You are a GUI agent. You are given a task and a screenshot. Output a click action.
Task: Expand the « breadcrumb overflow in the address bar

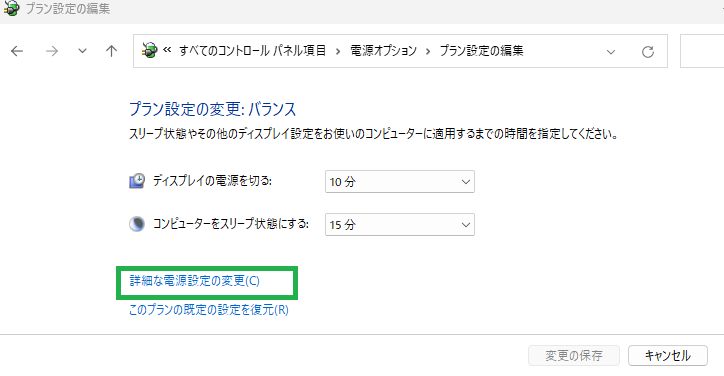click(167, 50)
